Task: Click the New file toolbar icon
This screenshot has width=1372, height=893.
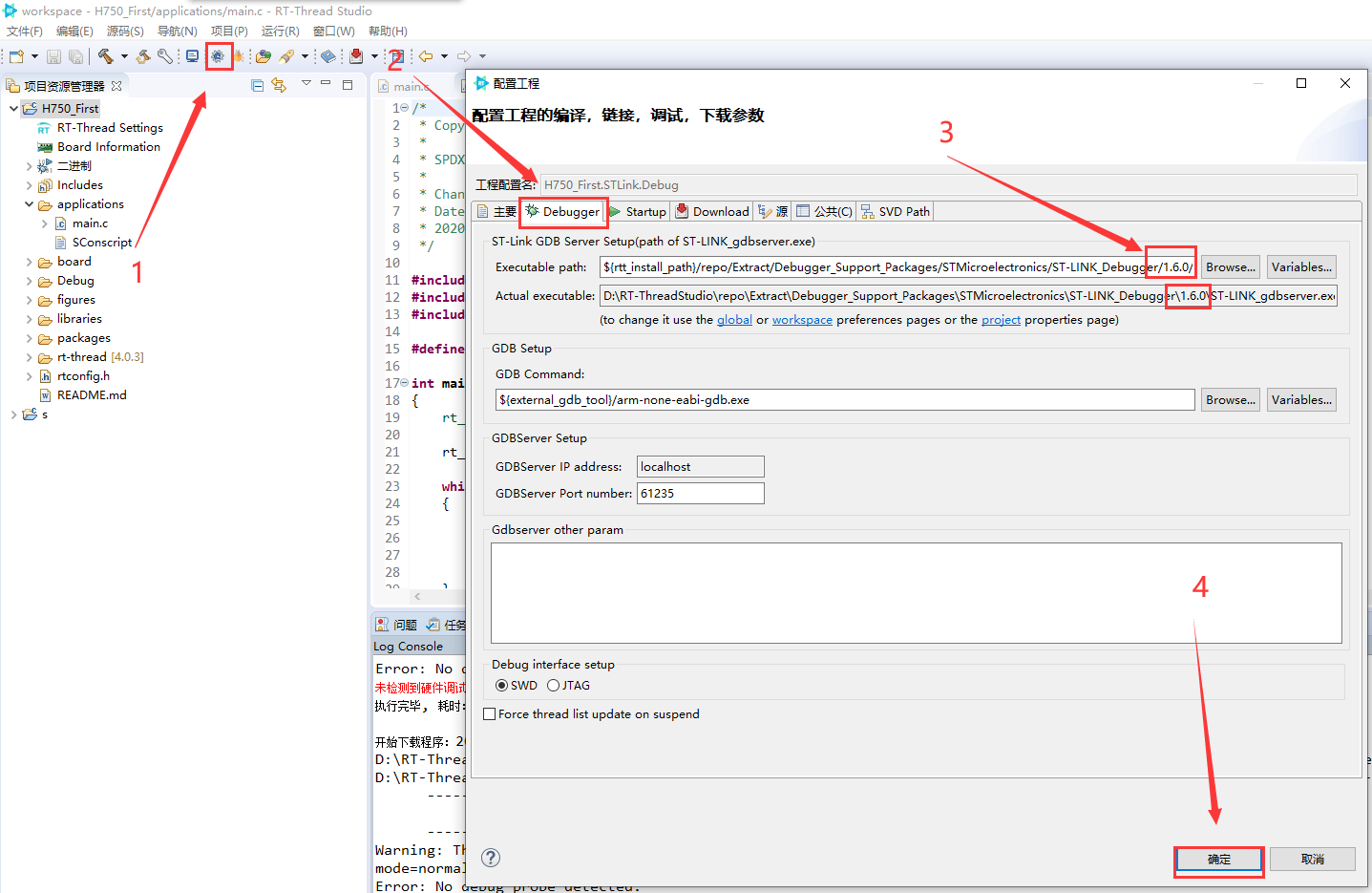Action: point(16,56)
